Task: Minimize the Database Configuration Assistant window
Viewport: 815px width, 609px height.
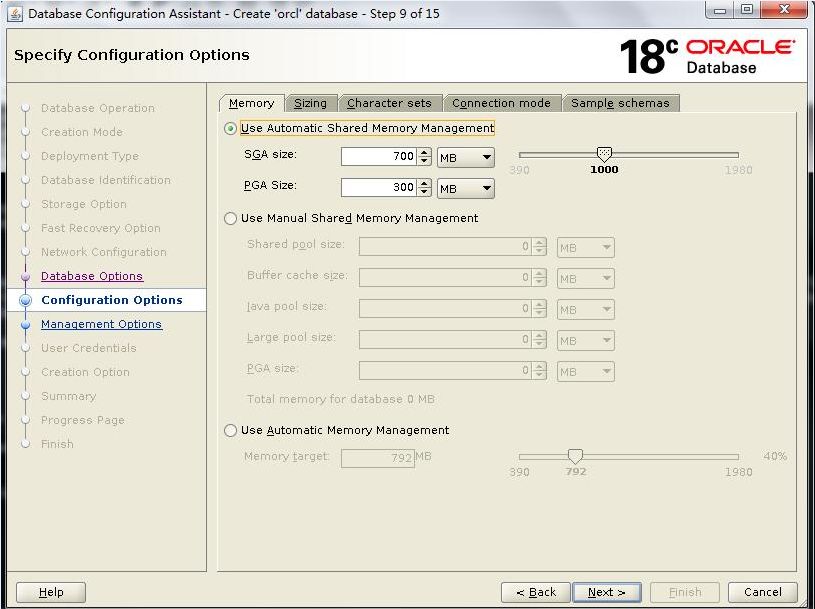Action: click(x=719, y=10)
